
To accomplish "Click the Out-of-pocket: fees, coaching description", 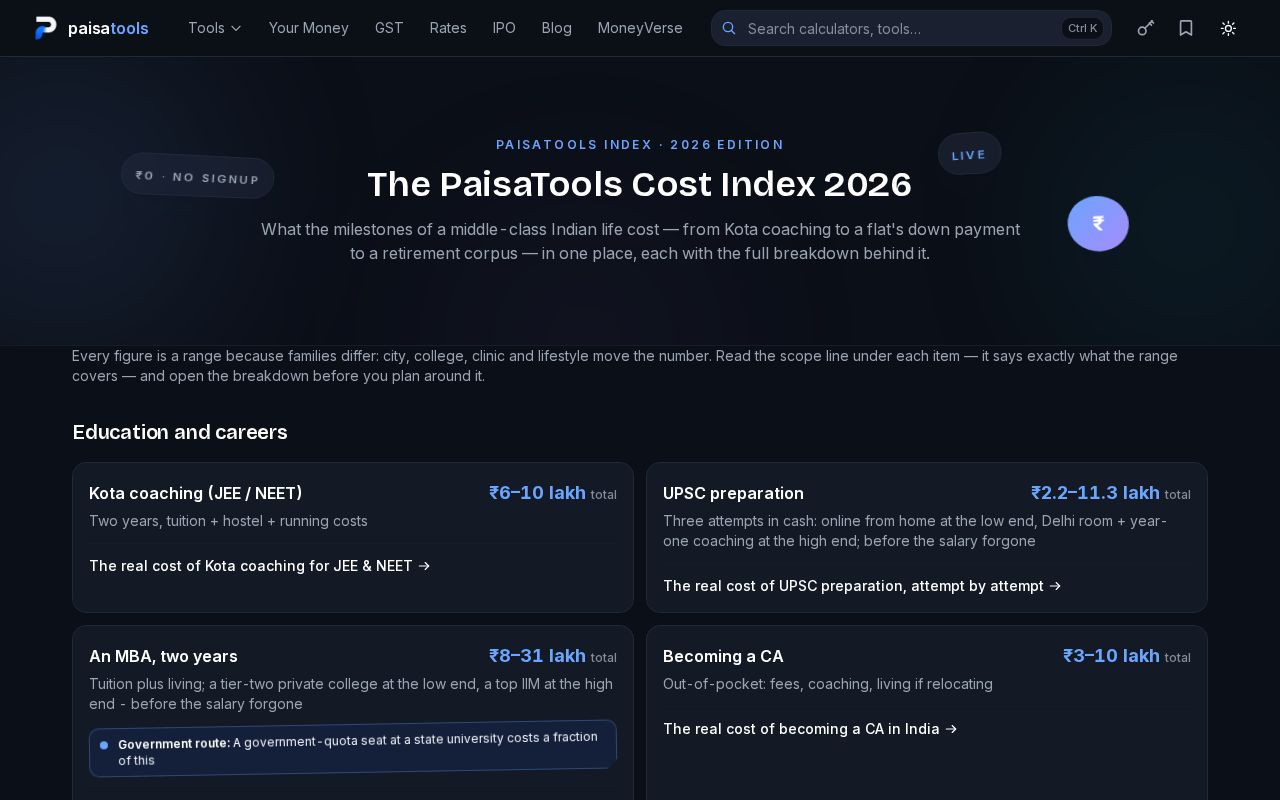I will pyautogui.click(x=828, y=684).
